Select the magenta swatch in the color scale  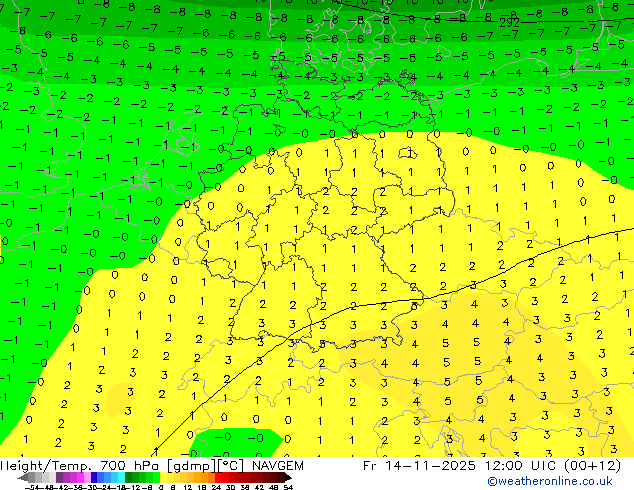[80, 477]
